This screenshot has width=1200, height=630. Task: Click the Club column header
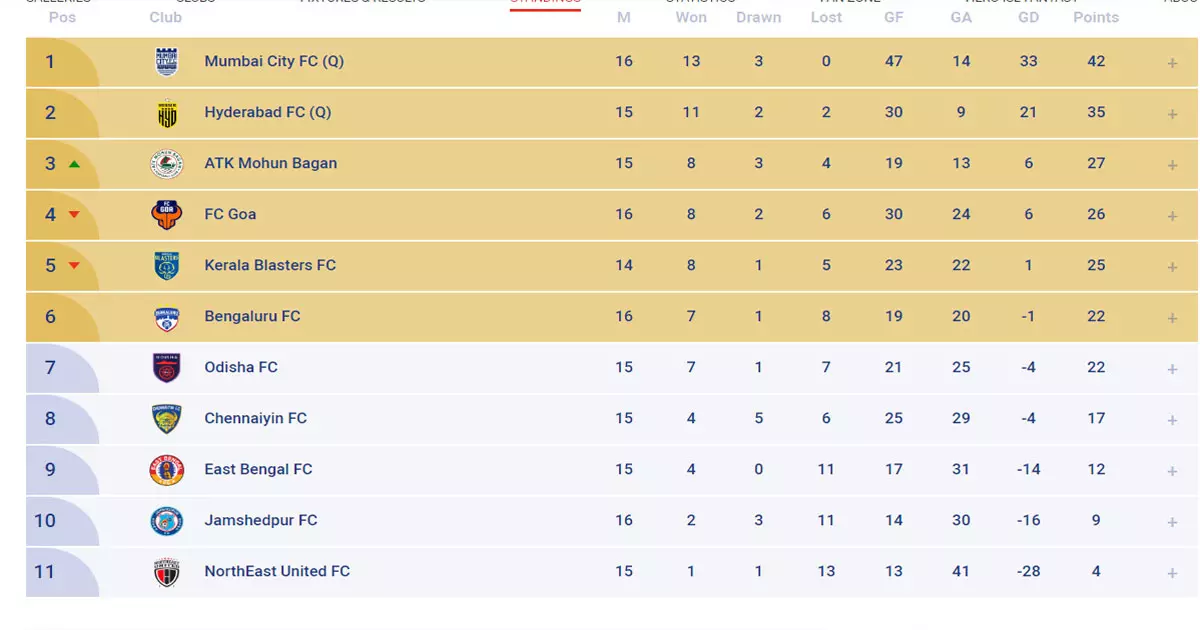pyautogui.click(x=166, y=17)
